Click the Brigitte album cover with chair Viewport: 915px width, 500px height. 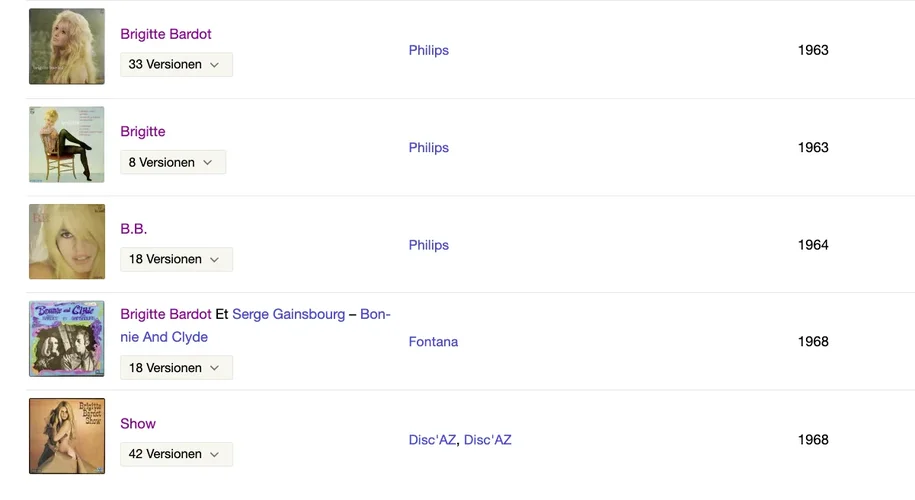click(67, 144)
